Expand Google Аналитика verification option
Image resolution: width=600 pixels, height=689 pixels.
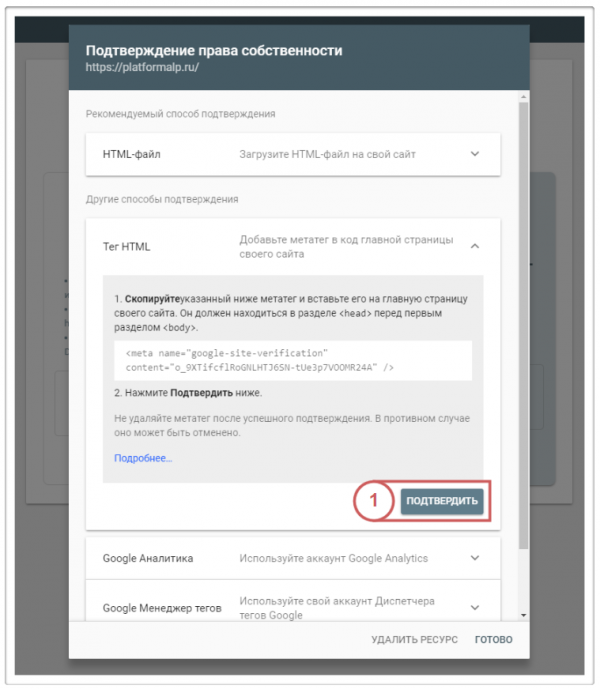475,558
